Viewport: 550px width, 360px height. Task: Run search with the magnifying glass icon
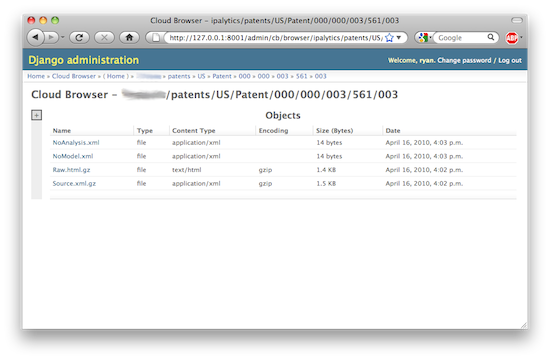coord(491,37)
